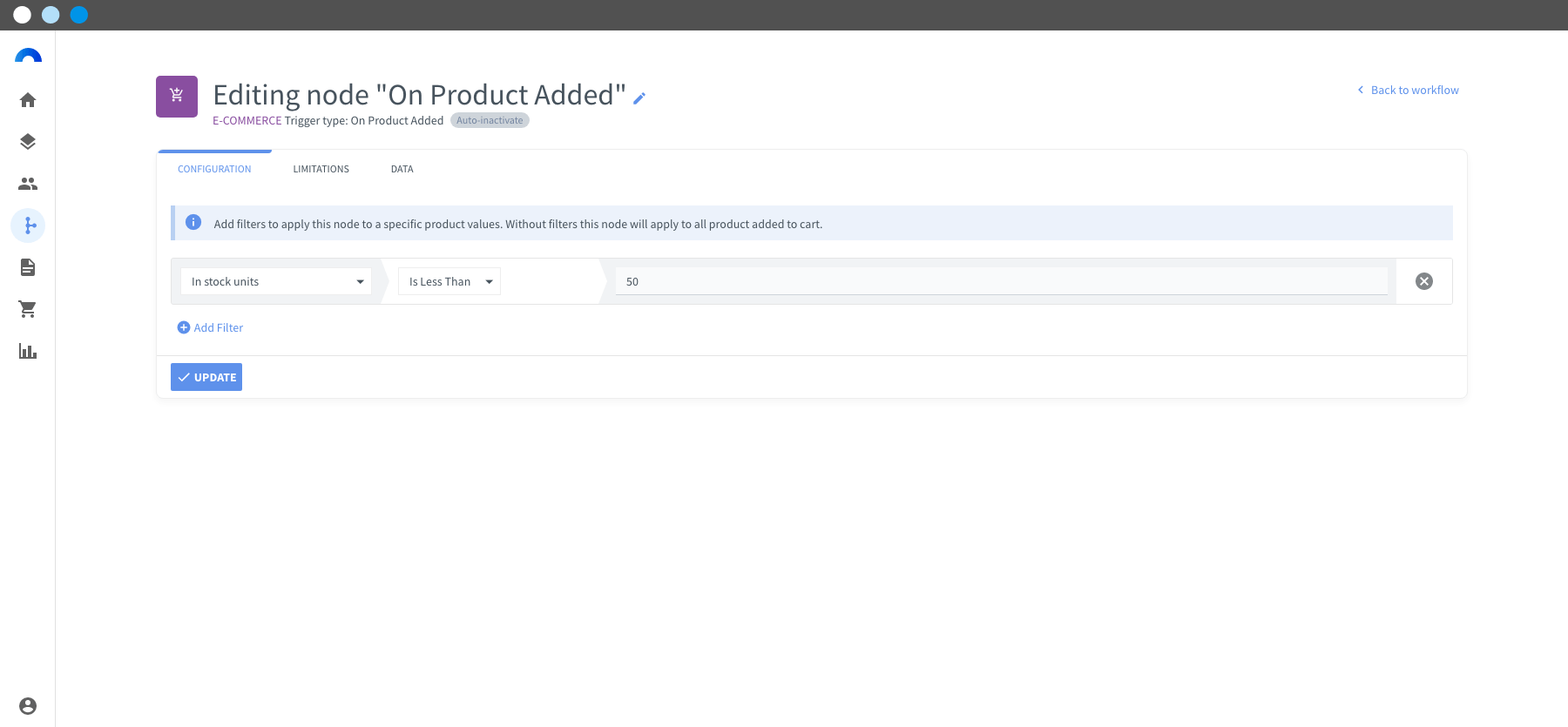1568x727 pixels.
Task: Click the filter value field containing 50
Action: pos(1002,281)
